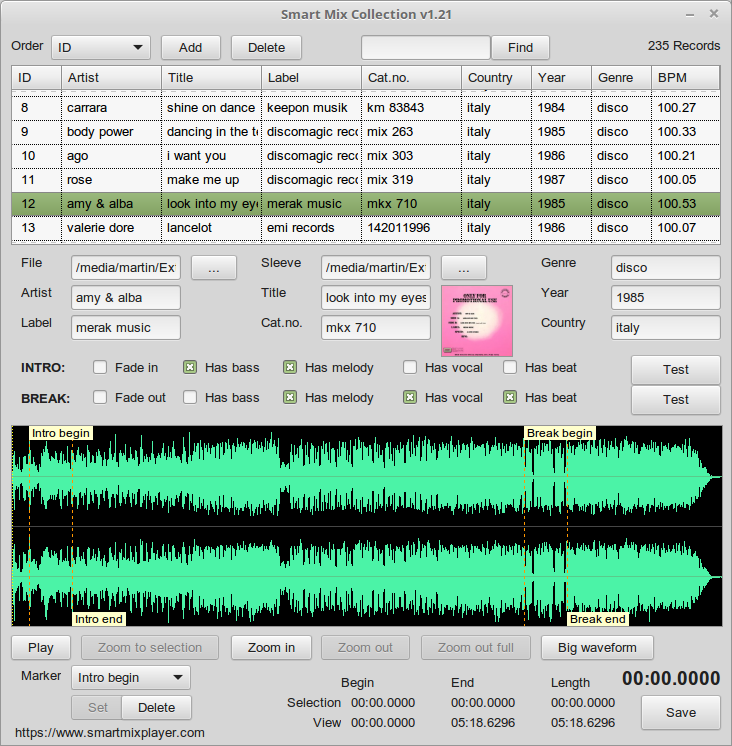Expand the Marker type dropdown

[130, 678]
